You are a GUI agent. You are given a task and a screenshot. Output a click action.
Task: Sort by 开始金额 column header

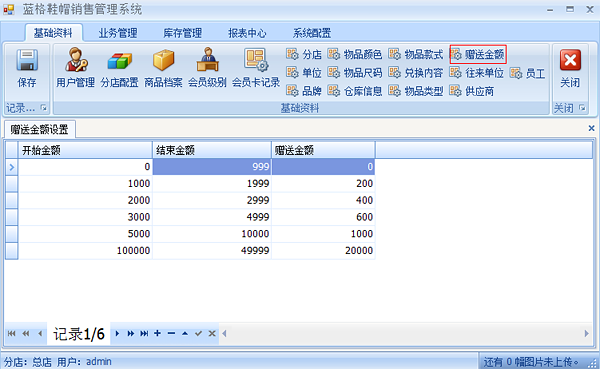[85, 150]
